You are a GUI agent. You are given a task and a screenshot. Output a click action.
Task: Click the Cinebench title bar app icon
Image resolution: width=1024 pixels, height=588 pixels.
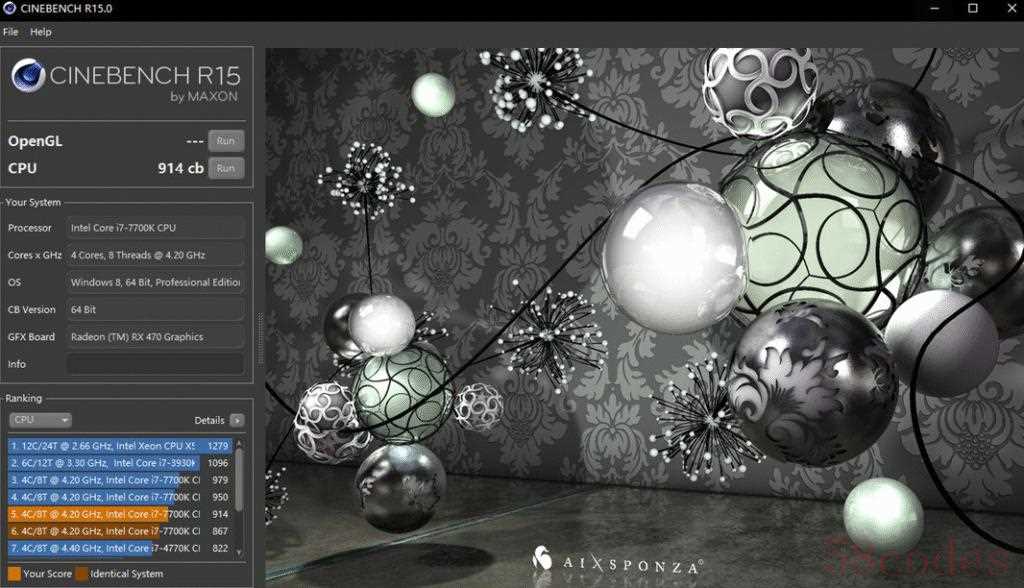[9, 8]
